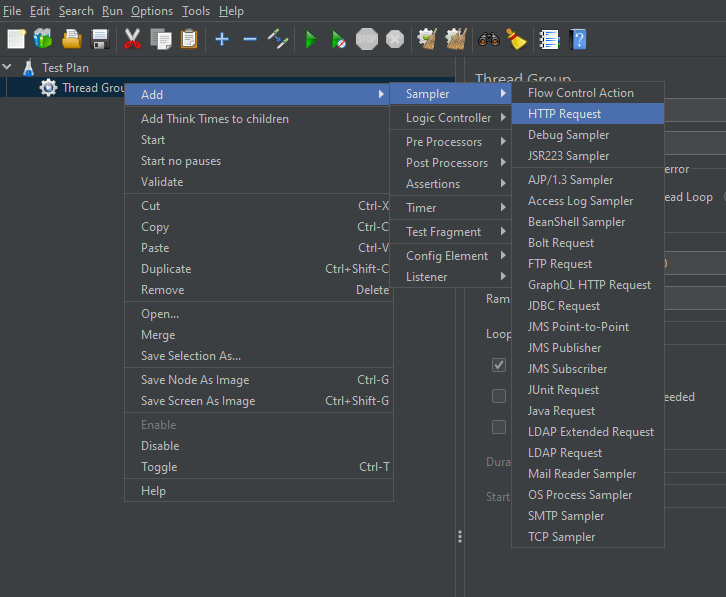The width and height of the screenshot is (726, 597).
Task: Choose HTTP Request sampler
Action: point(588,114)
